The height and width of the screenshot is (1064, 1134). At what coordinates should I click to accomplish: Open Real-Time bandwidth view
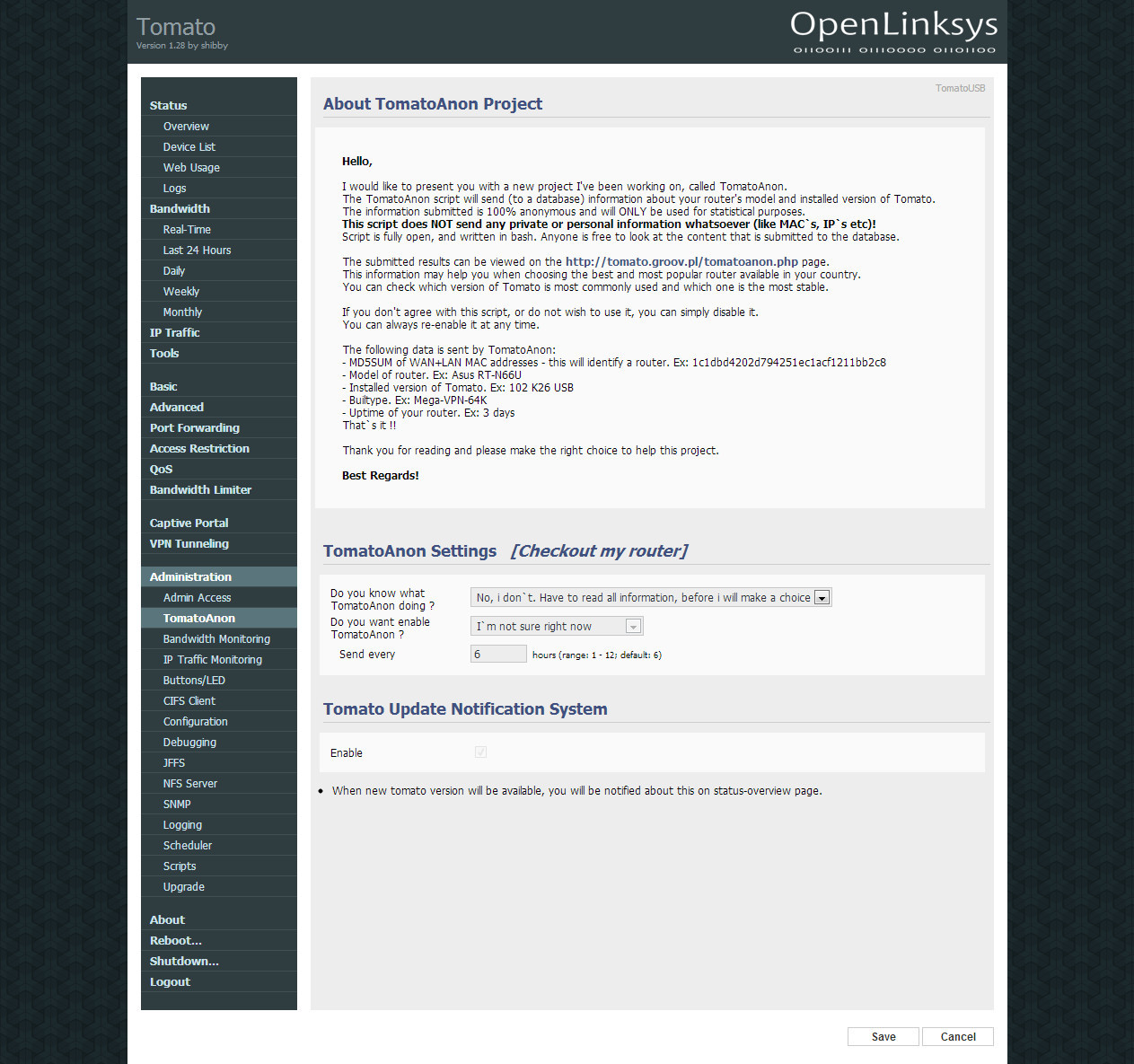point(218,230)
